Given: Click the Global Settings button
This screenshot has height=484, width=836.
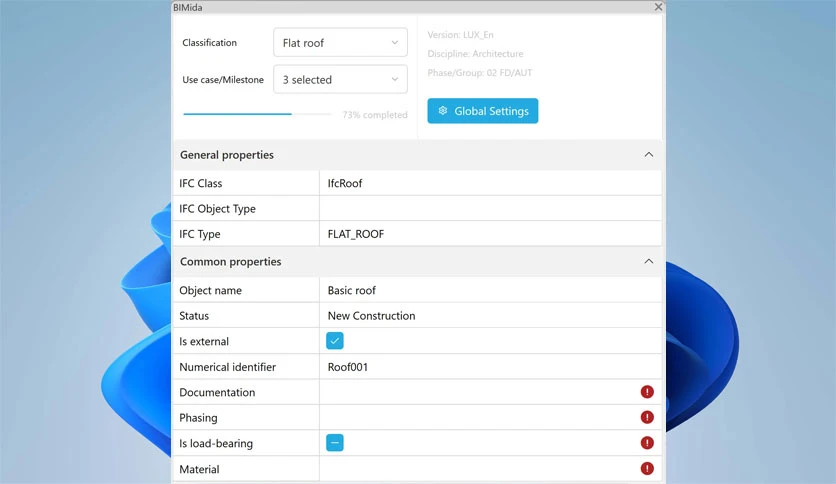Looking at the screenshot, I should click(x=483, y=111).
